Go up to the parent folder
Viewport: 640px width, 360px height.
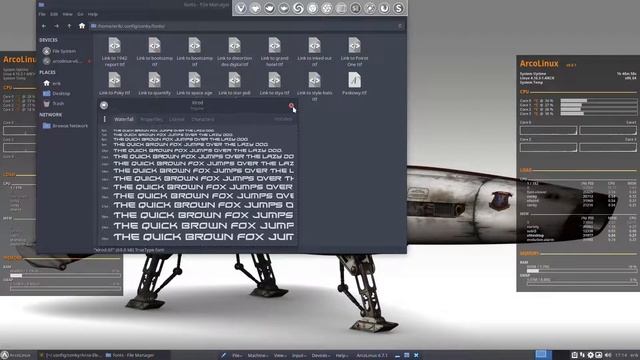tap(69, 26)
